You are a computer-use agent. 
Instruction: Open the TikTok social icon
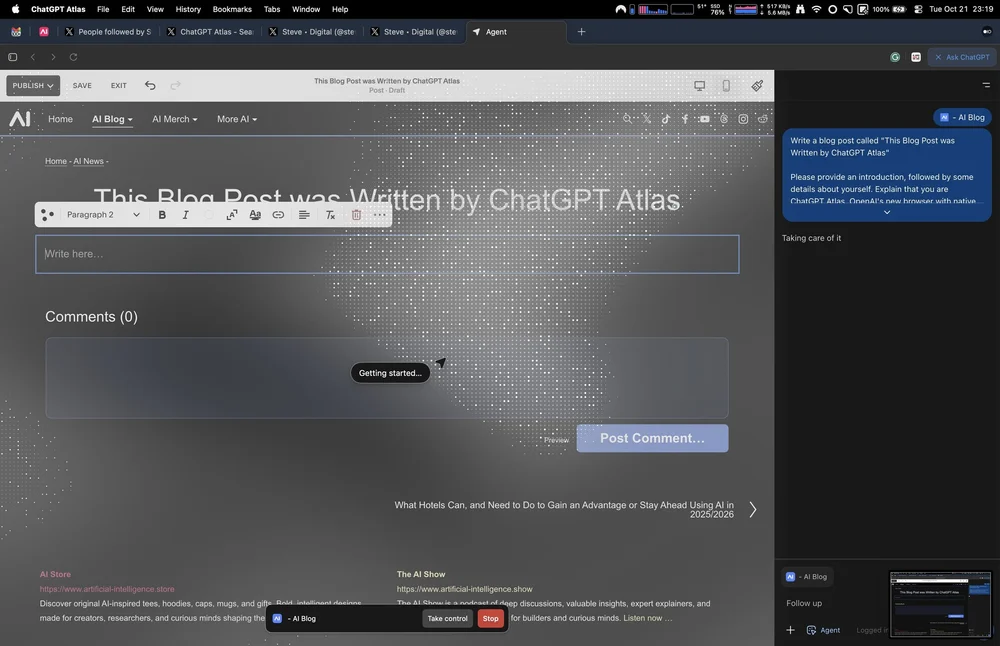click(x=666, y=119)
